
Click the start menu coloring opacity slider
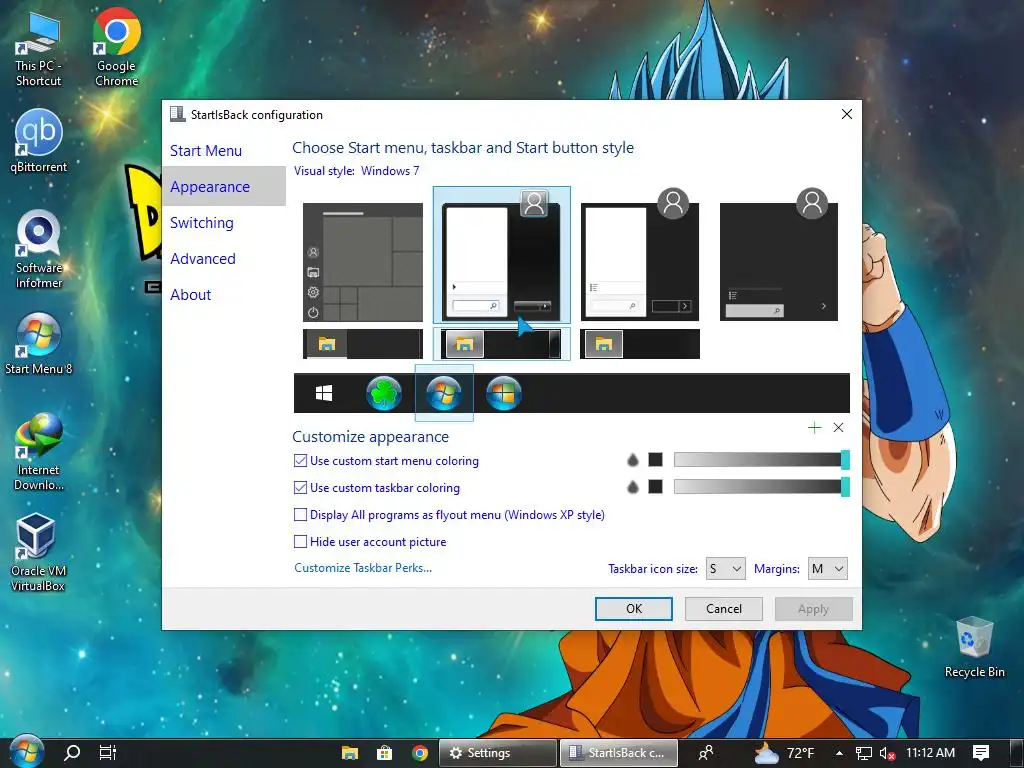(x=761, y=460)
